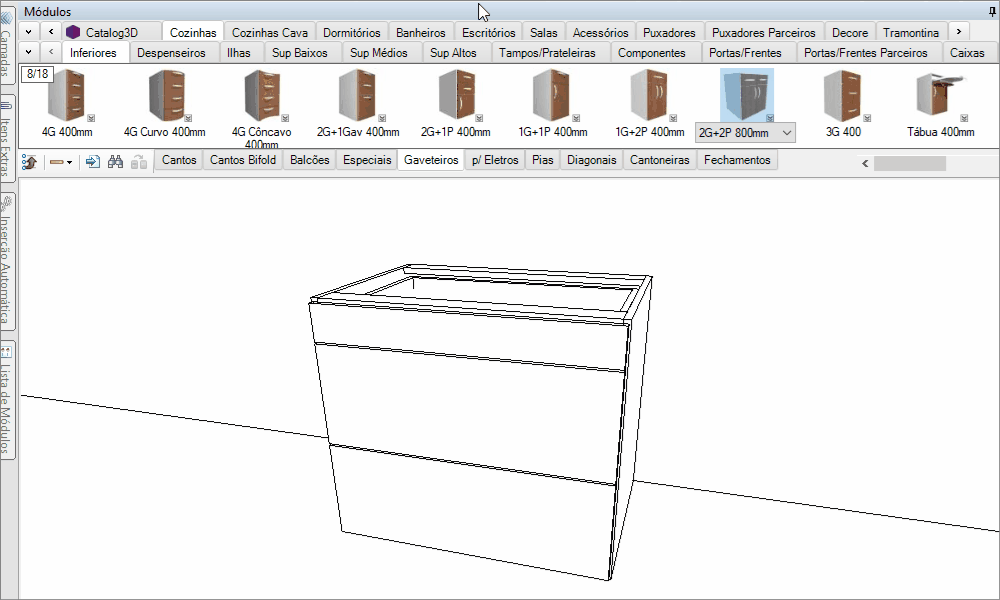Image resolution: width=1000 pixels, height=600 pixels.
Task: Expand the second-row subcategory list chevron
Action: point(27,52)
